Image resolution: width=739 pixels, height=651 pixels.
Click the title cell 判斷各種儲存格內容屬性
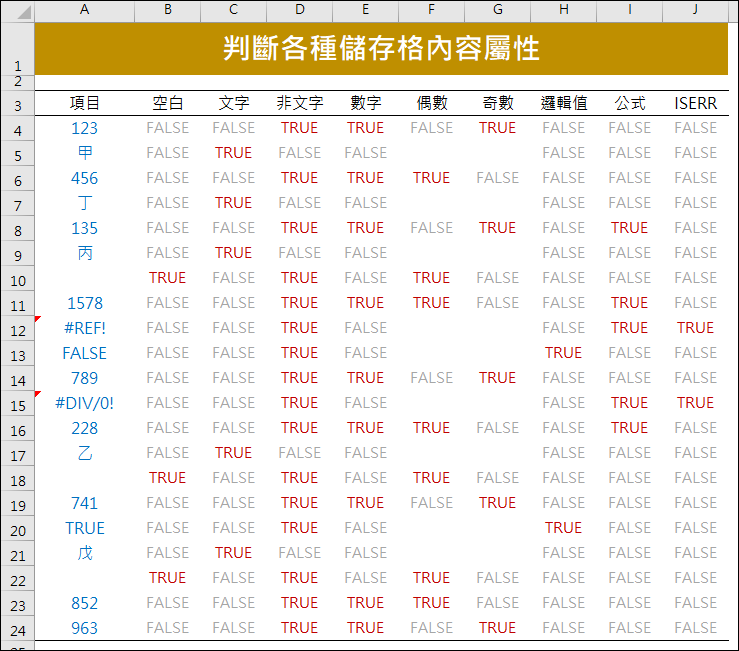381,49
